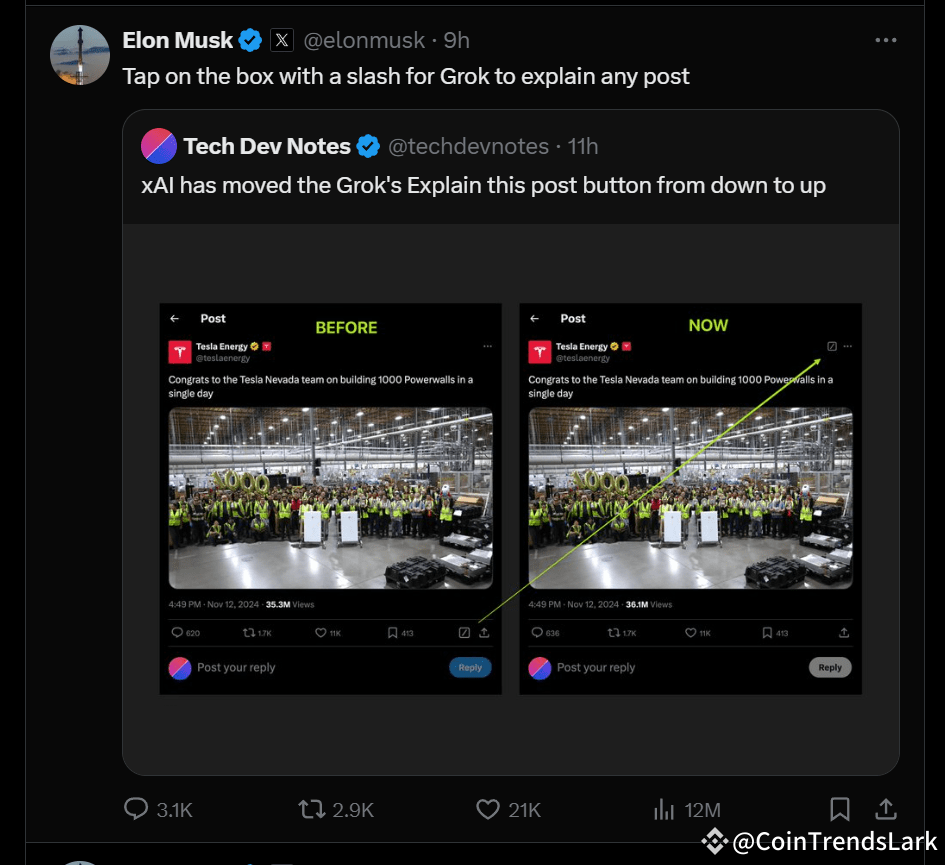Open the more options menu on Elon Musk's post
The width and height of the screenshot is (945, 865).
click(886, 39)
